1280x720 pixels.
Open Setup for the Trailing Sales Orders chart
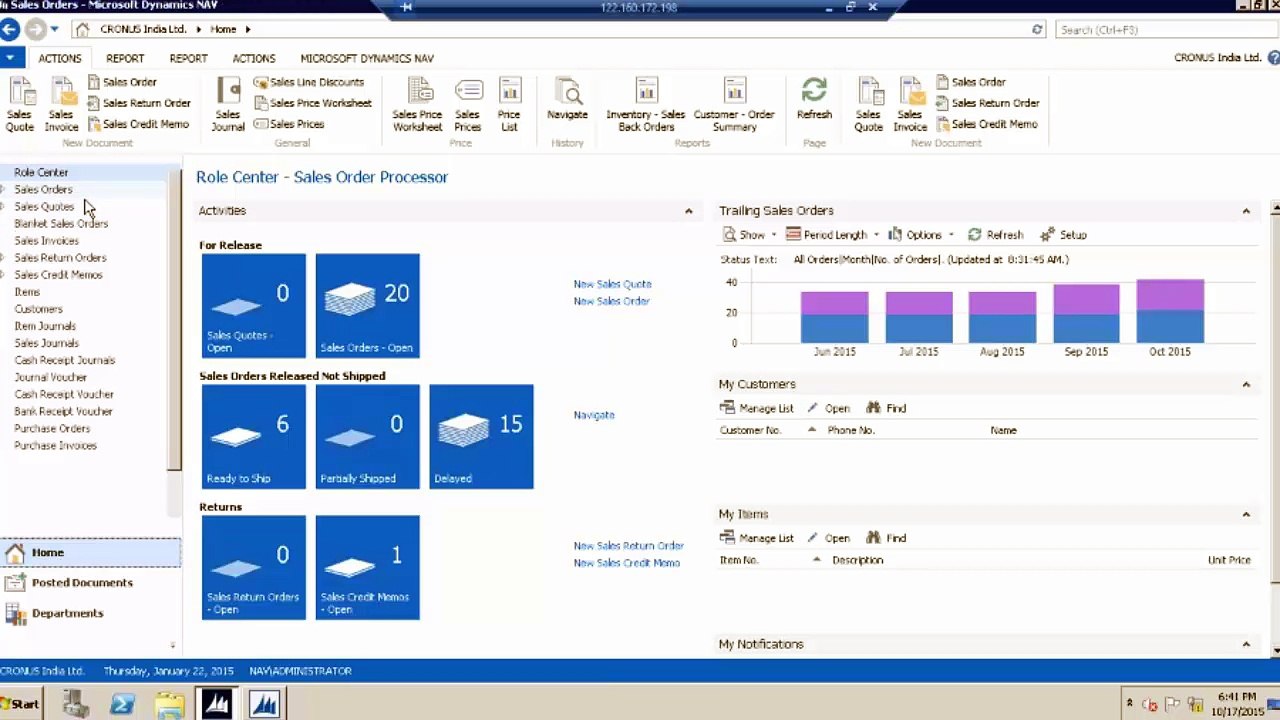coord(1063,235)
